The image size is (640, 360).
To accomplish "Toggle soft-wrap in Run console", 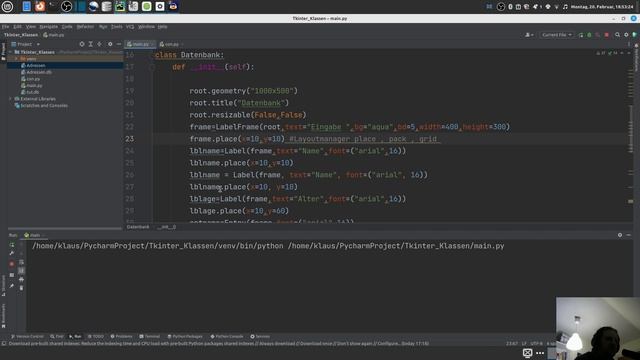I will click(x=21, y=262).
